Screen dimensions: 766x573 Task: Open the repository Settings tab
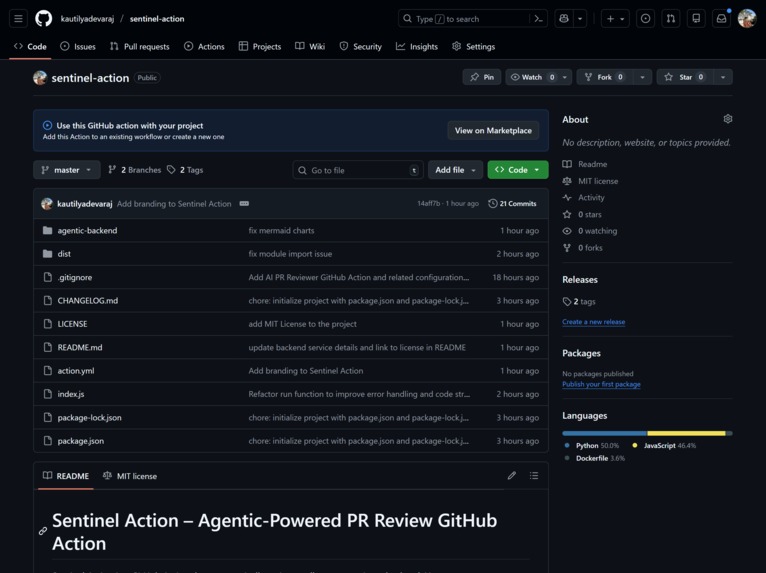[473, 46]
